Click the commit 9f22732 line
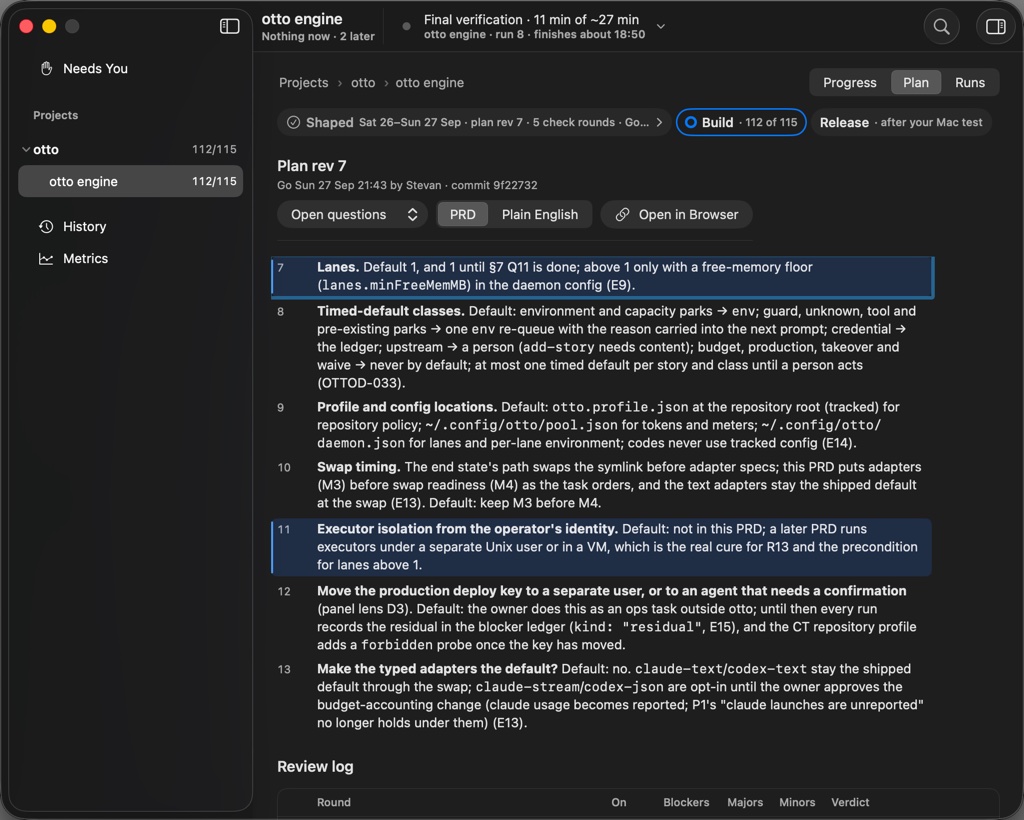 [407, 185]
